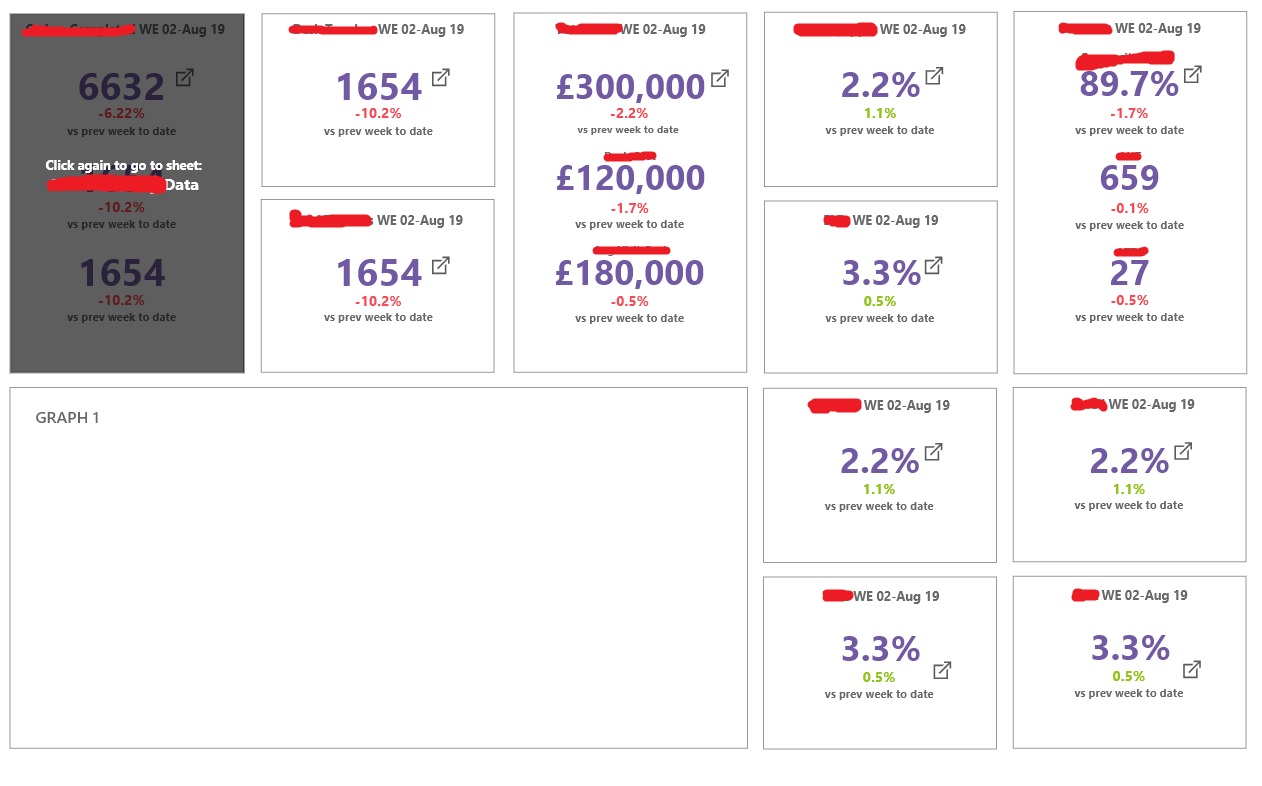
Task: Click the sheet icon in the 2.2% tile right of GRAPH 1
Action: [x=933, y=452]
